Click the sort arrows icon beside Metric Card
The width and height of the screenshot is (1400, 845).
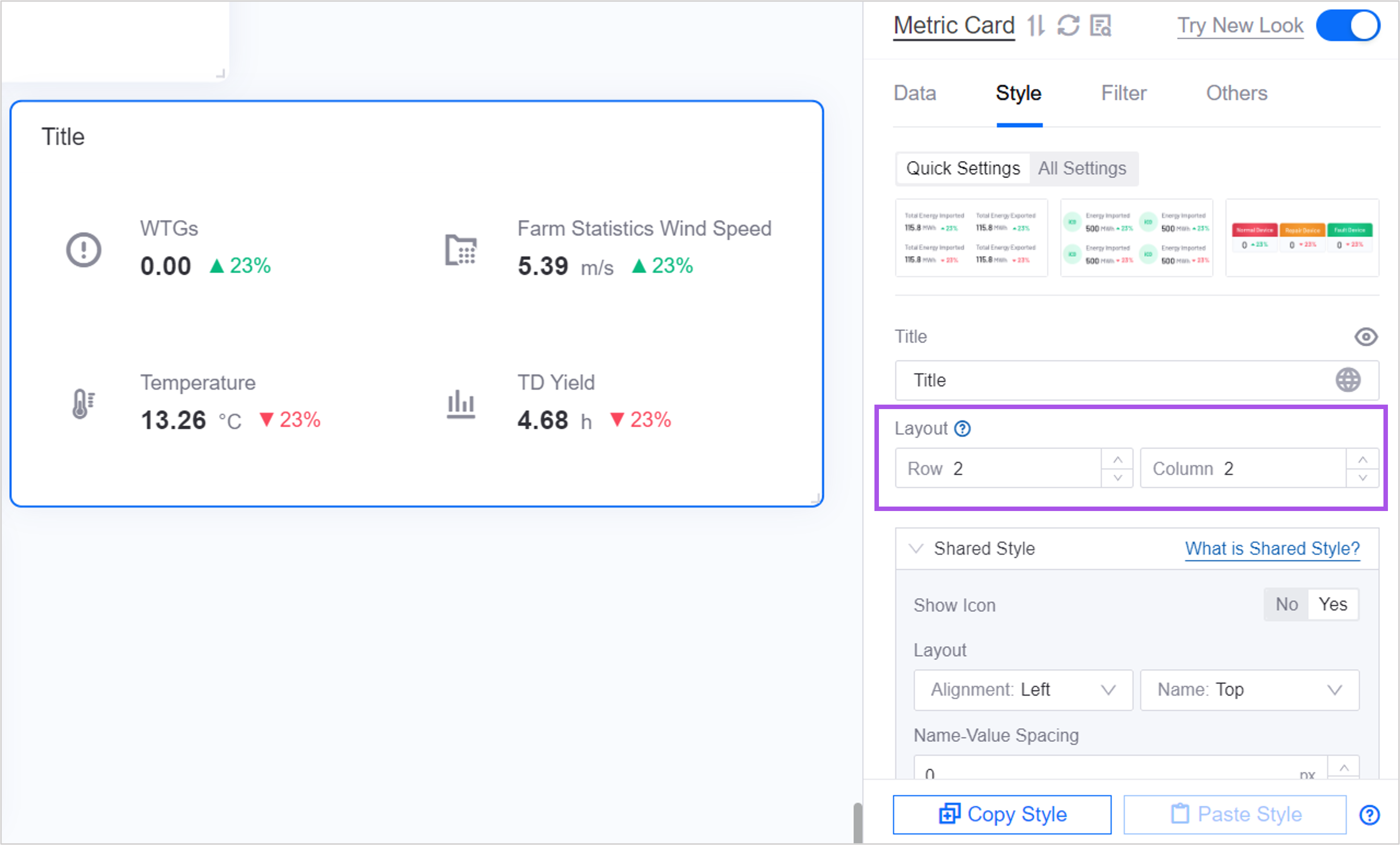click(1035, 25)
